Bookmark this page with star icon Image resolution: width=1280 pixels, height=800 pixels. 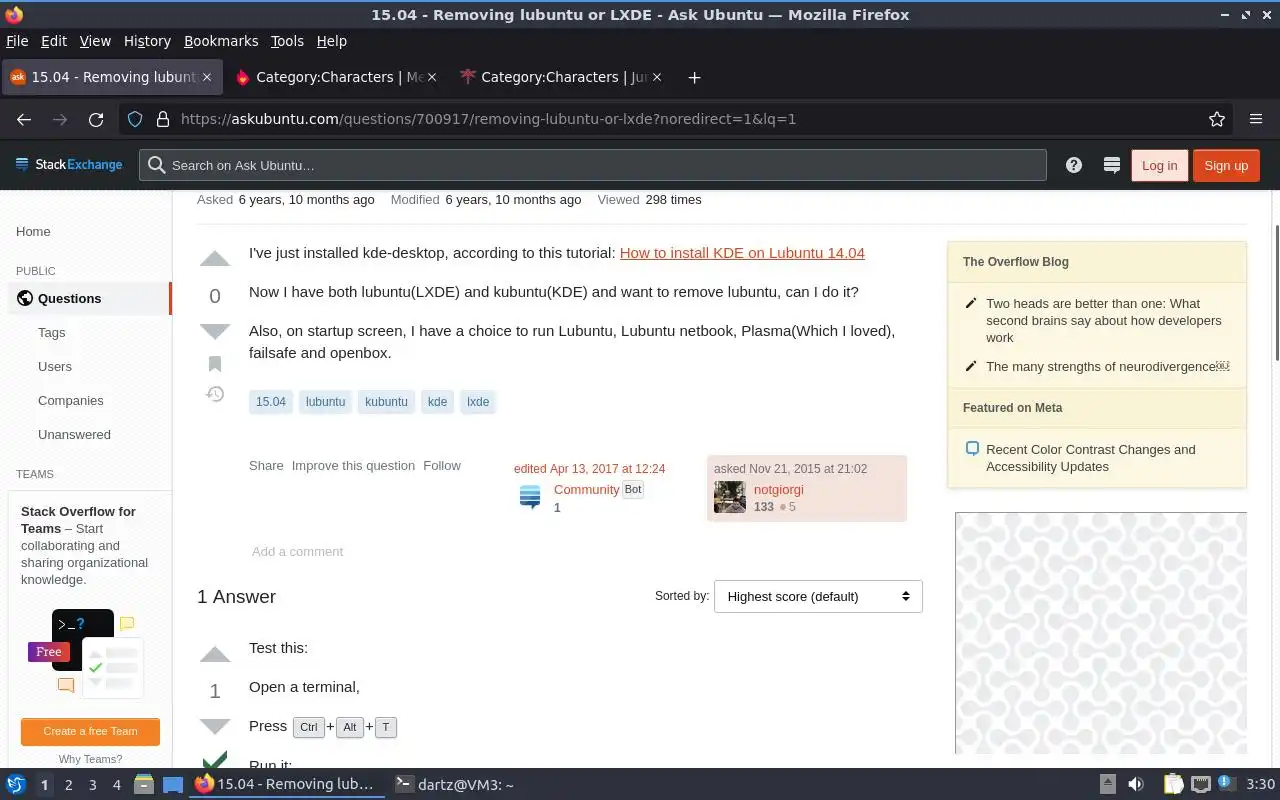coord(1217,119)
